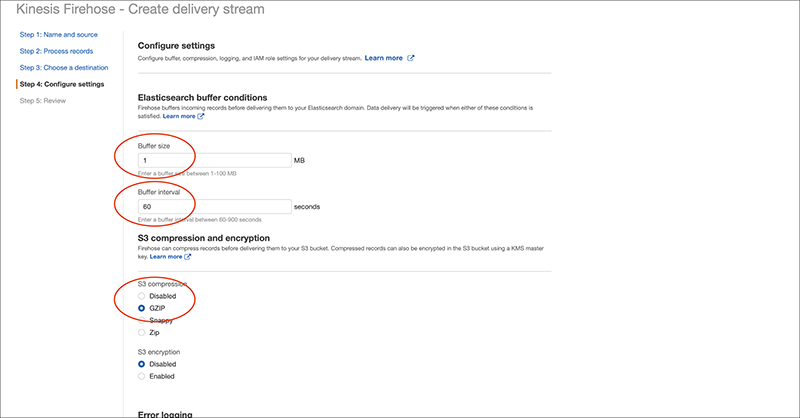Enable S3 encryption radio option
The width and height of the screenshot is (800, 418).
(141, 376)
